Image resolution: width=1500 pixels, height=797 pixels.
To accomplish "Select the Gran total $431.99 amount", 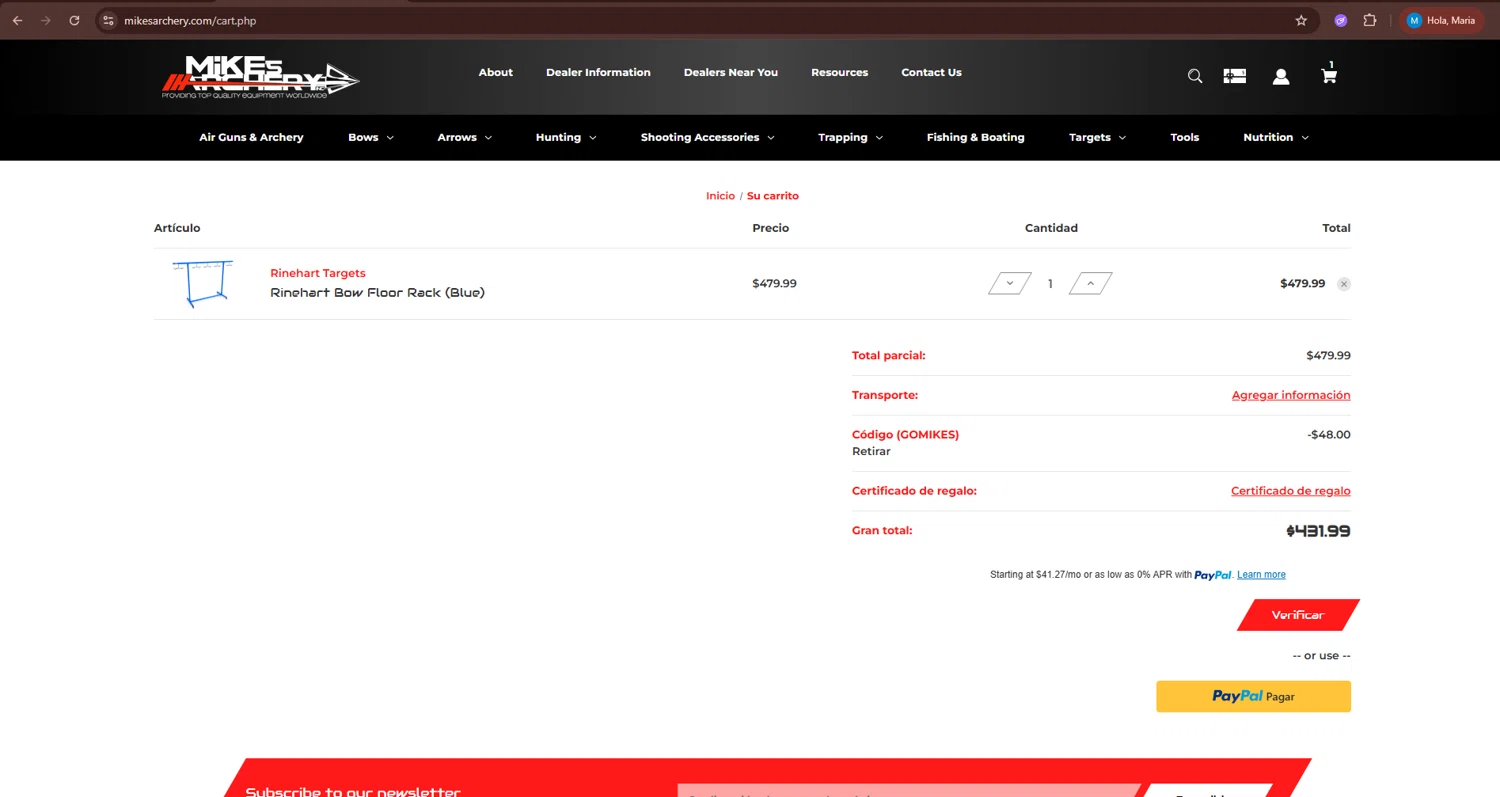I will coord(1318,531).
